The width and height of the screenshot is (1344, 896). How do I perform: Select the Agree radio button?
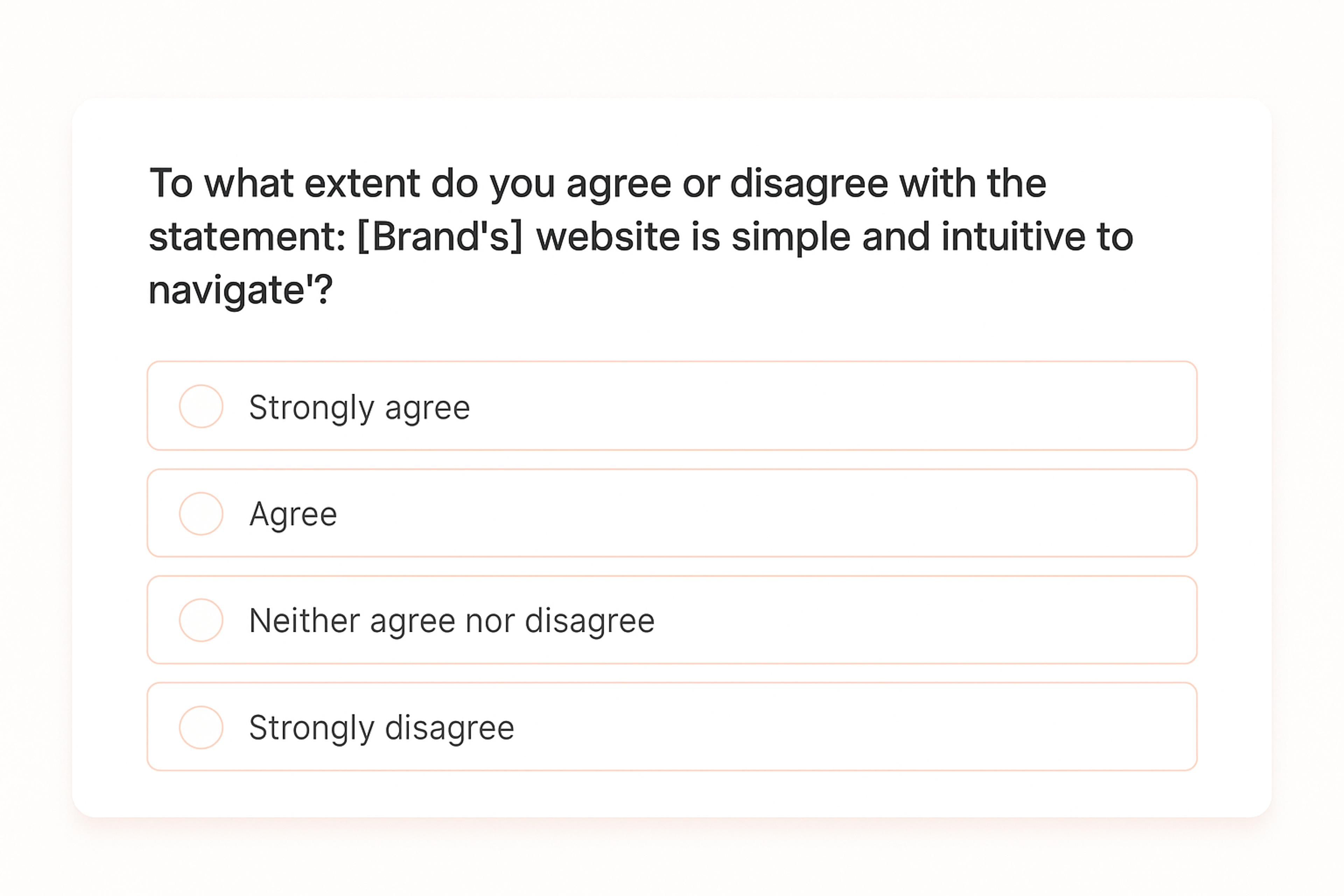tap(200, 513)
